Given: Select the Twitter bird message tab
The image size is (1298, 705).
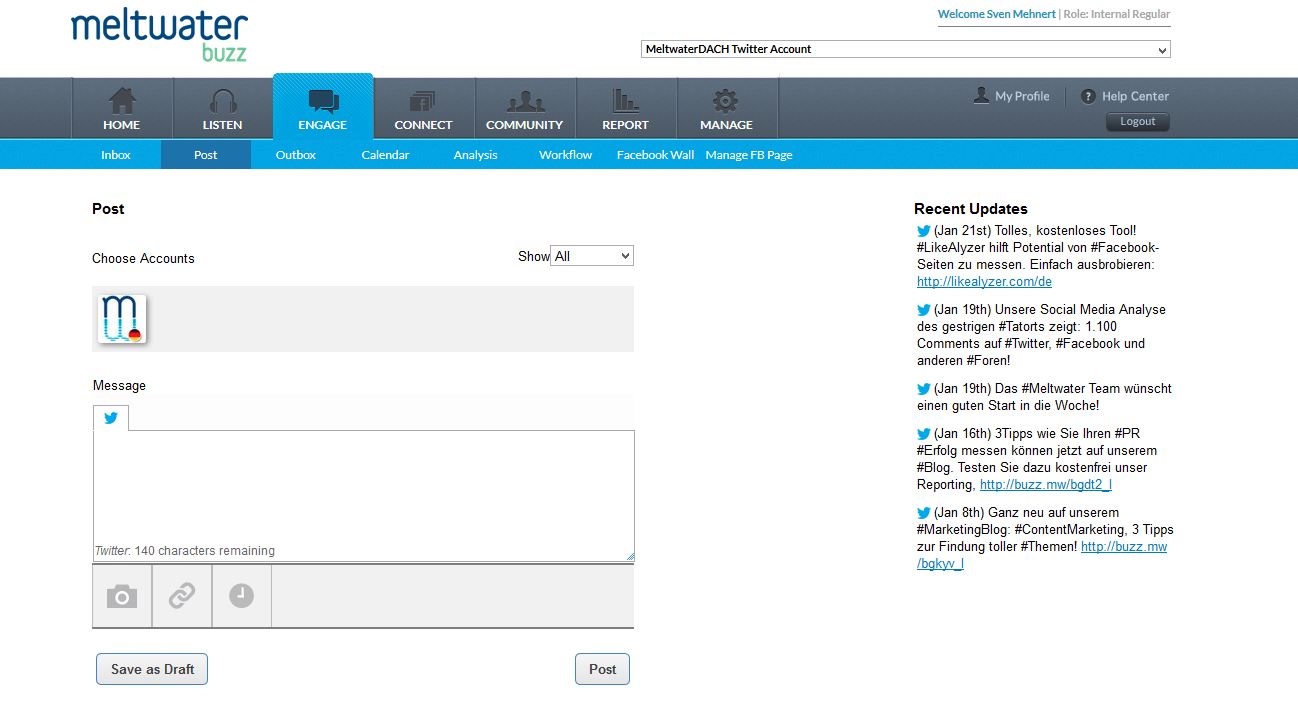Looking at the screenshot, I should pyautogui.click(x=111, y=418).
